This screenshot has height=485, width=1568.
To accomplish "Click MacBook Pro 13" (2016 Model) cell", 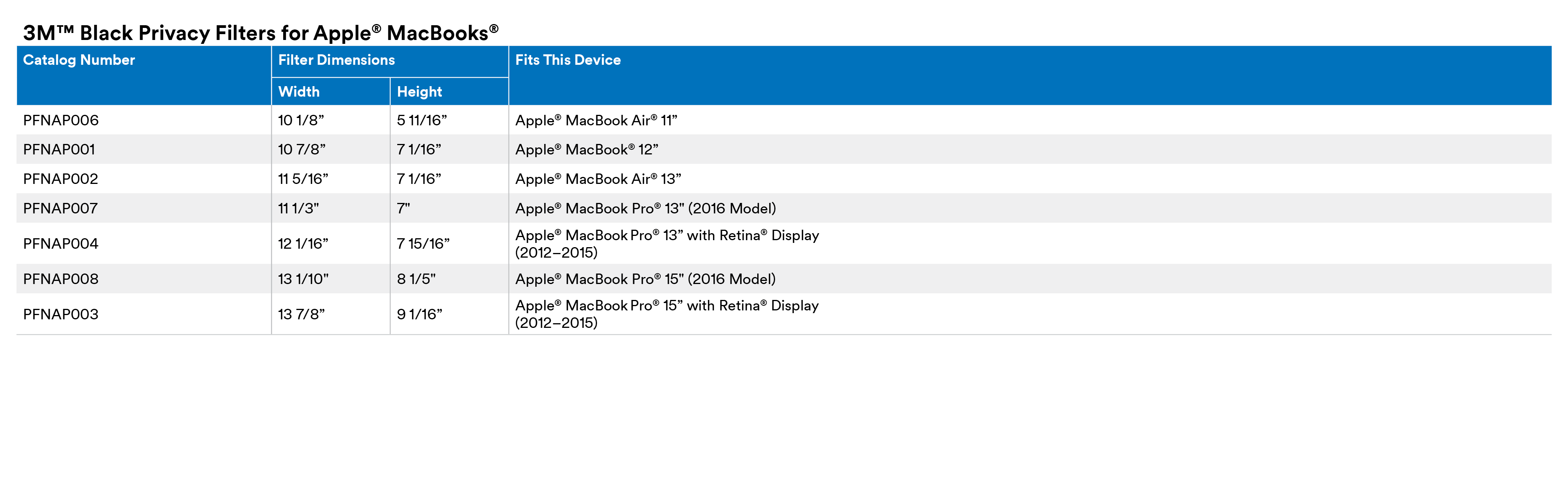I will [x=645, y=209].
